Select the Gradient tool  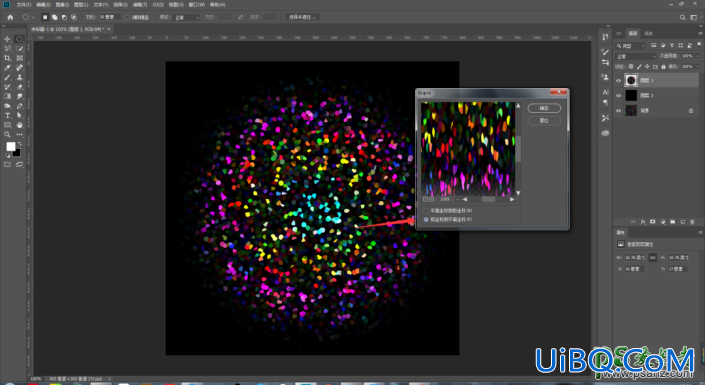(7, 96)
